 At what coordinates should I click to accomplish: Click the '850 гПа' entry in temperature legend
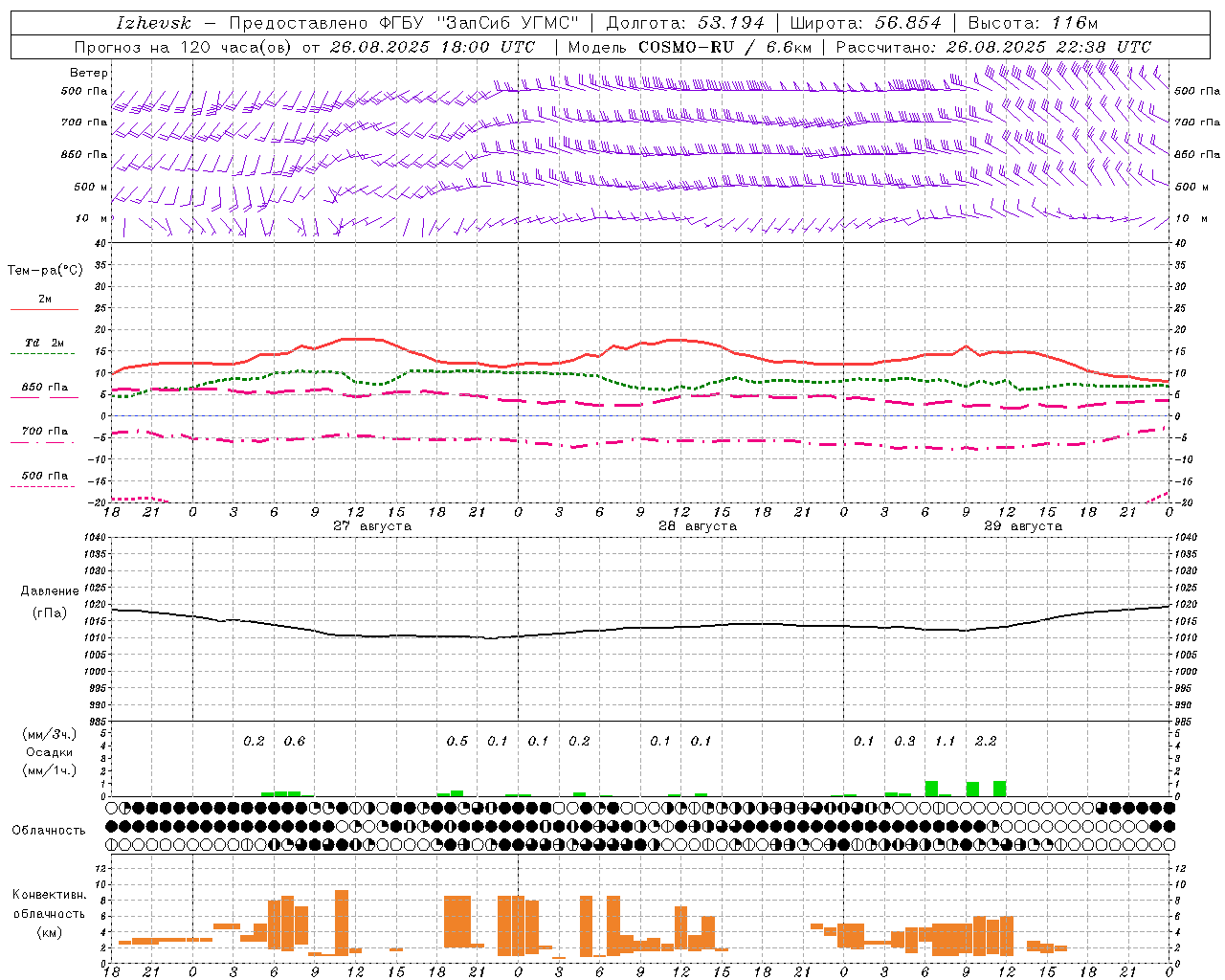45,388
